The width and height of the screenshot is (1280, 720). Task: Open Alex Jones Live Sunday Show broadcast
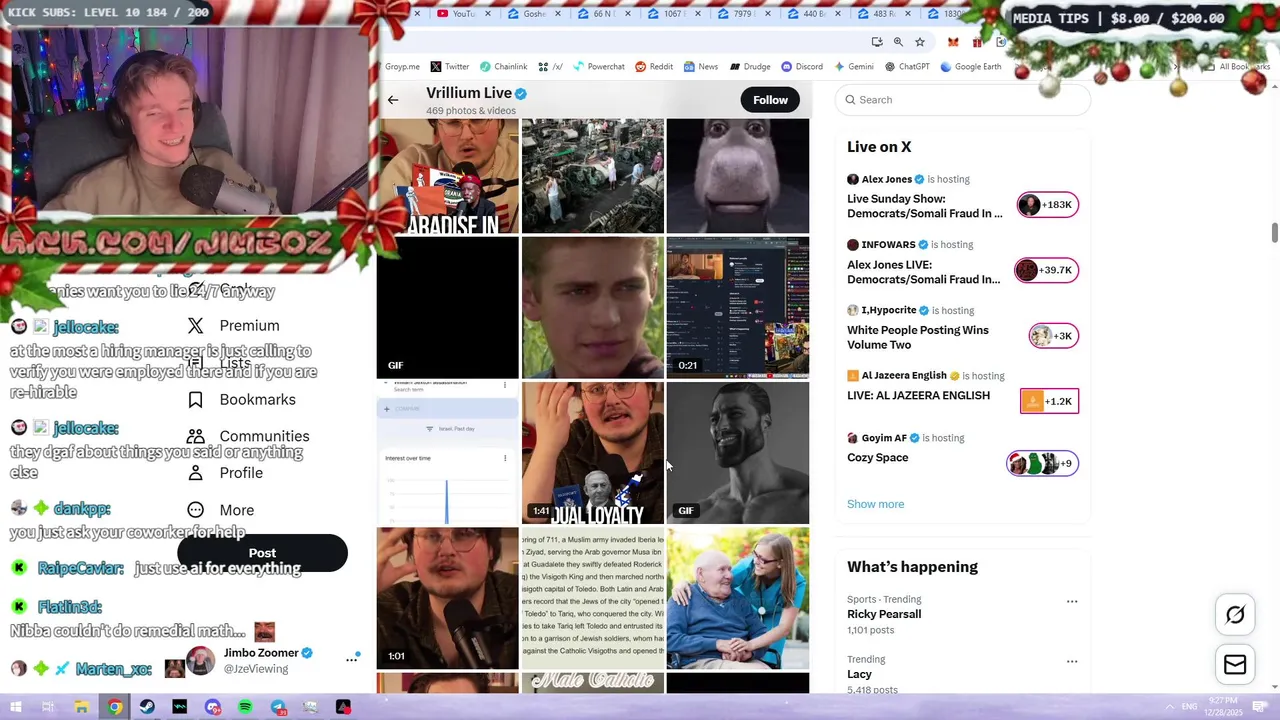click(924, 206)
